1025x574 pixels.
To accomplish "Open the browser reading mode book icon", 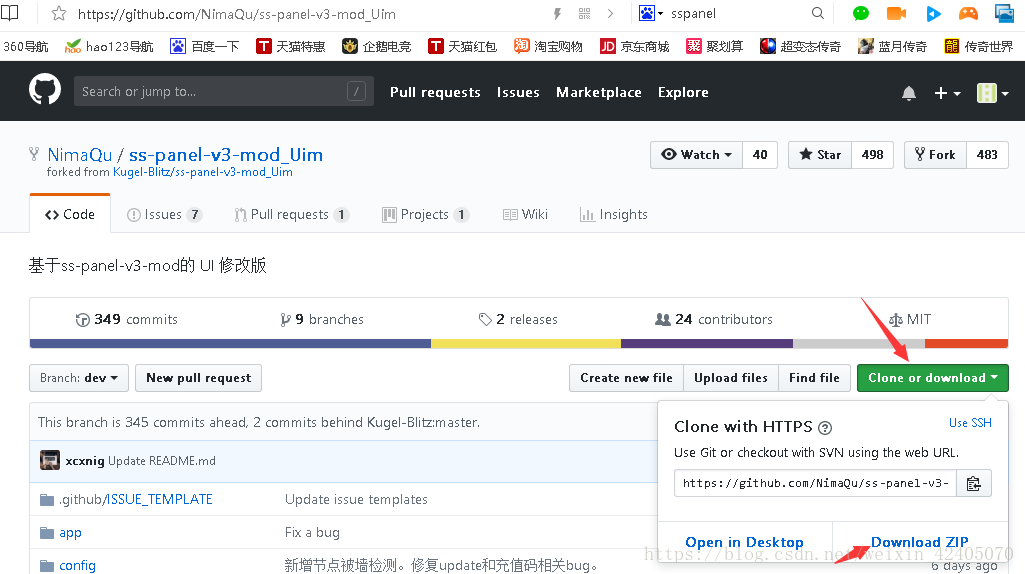I will coord(10,13).
